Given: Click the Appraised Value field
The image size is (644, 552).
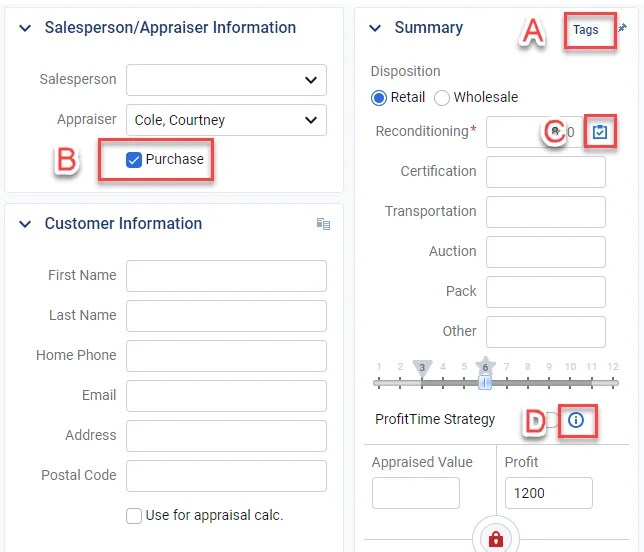Looking at the screenshot, I should pyautogui.click(x=415, y=493).
